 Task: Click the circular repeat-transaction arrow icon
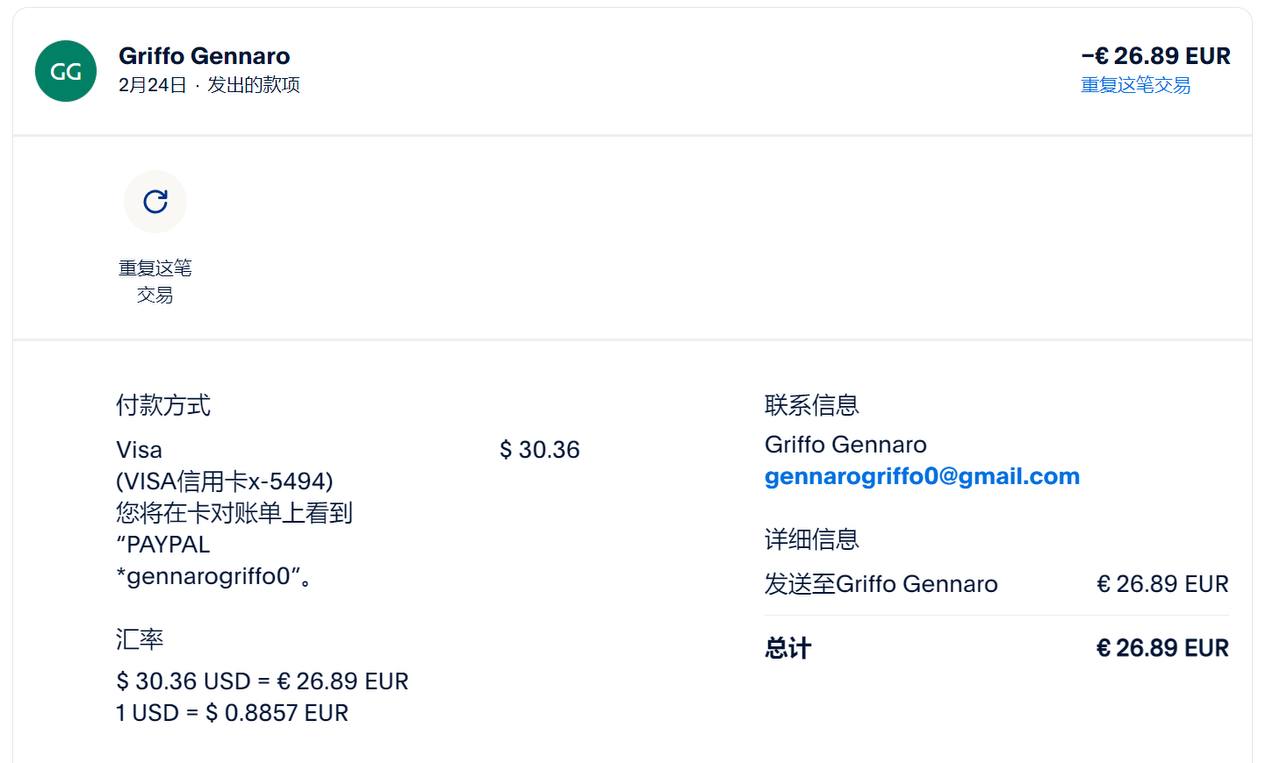(x=155, y=202)
